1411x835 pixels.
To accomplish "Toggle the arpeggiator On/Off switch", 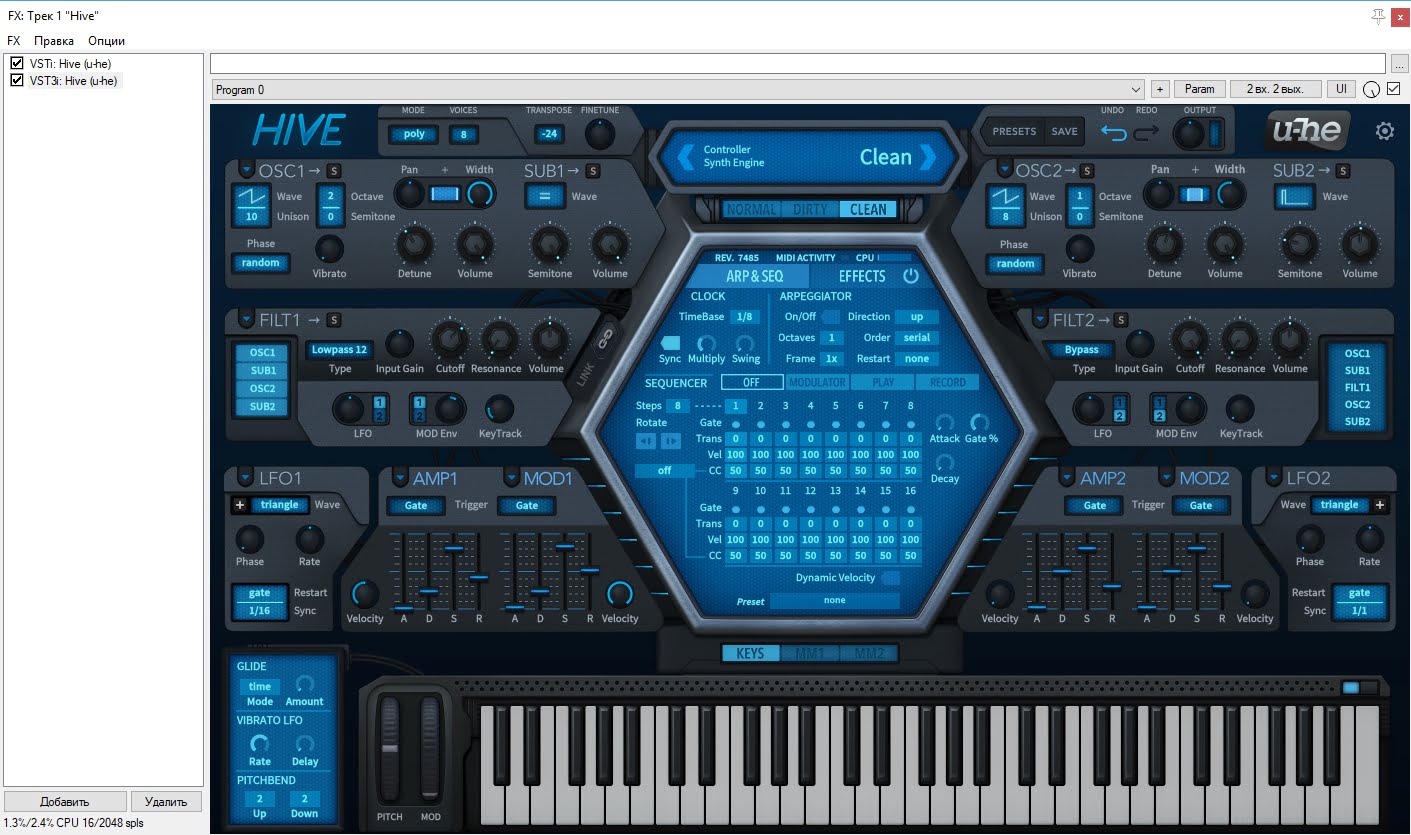I will point(831,317).
